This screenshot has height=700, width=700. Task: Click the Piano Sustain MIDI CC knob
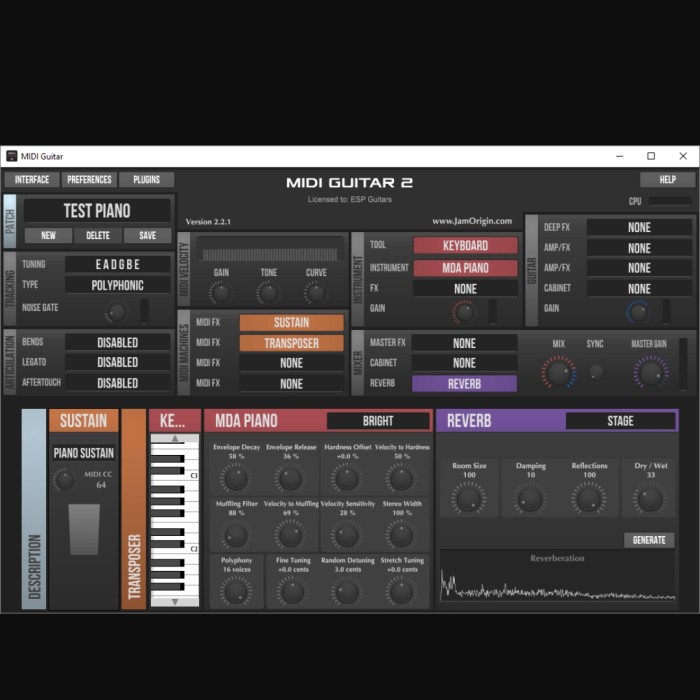[x=64, y=480]
